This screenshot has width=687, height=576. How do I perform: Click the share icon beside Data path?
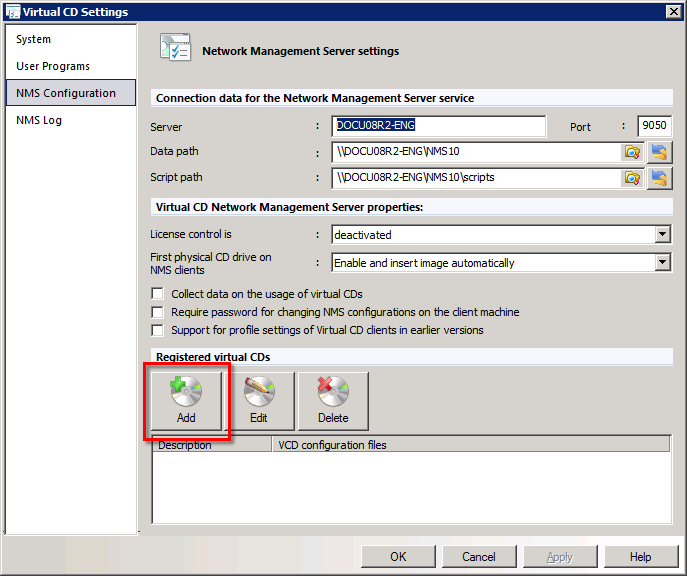[x=659, y=152]
